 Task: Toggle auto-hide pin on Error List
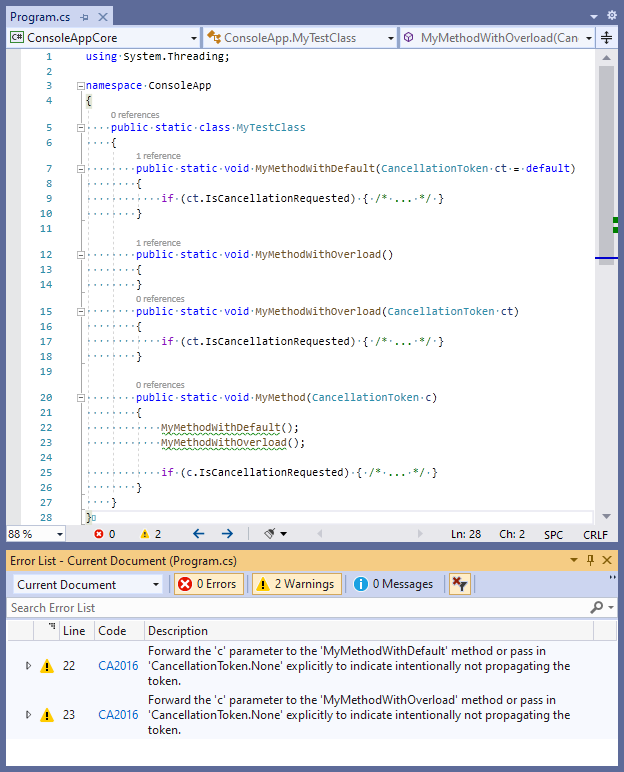pos(591,560)
